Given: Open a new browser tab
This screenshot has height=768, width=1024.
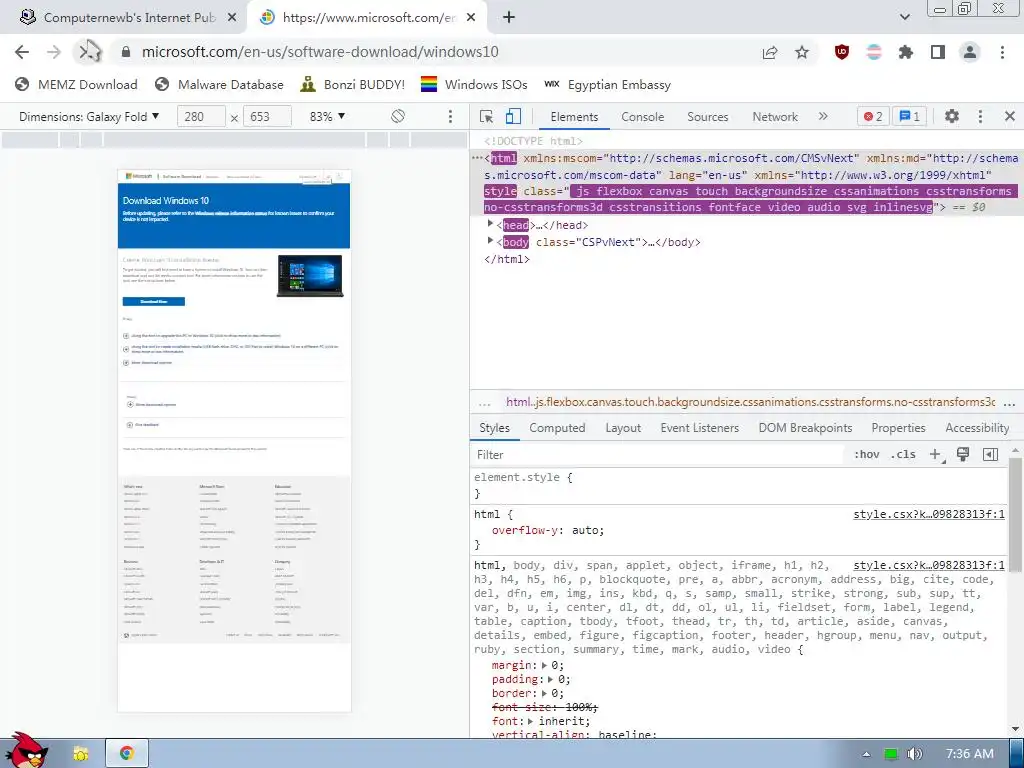Looking at the screenshot, I should 509,18.
